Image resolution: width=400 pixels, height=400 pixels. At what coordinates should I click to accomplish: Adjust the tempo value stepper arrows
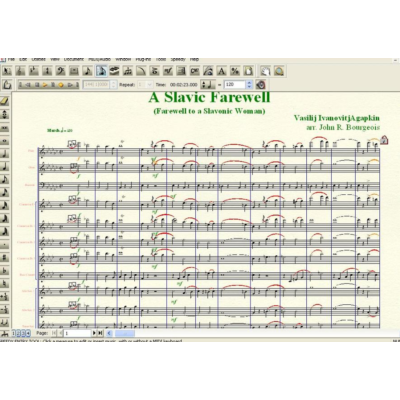pos(250,85)
